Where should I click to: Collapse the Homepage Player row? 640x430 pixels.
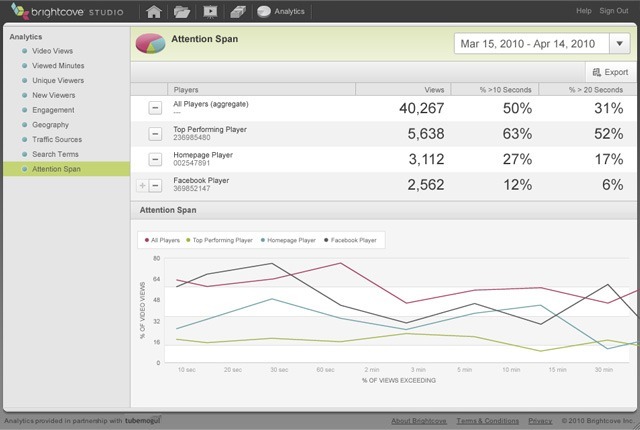tap(155, 159)
